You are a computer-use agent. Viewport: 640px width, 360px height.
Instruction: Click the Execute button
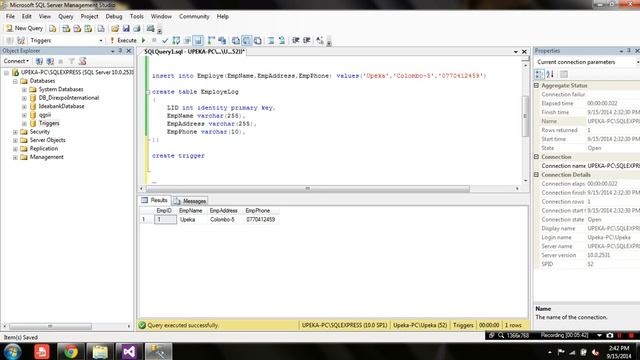click(x=123, y=40)
